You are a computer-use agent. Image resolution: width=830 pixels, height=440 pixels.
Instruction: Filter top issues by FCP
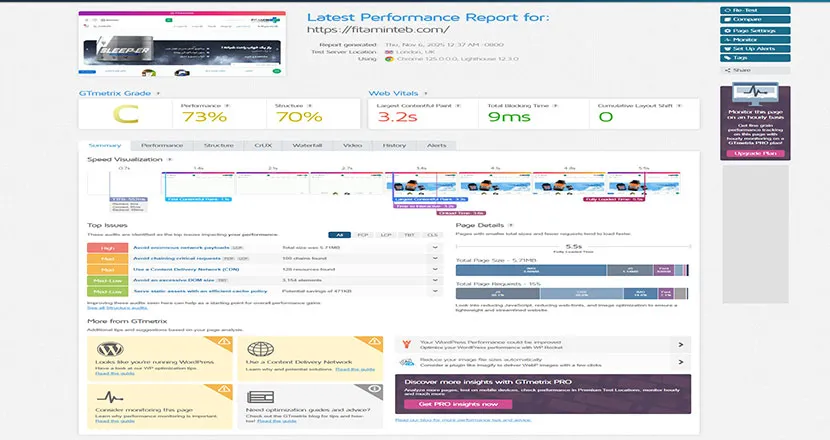(362, 236)
